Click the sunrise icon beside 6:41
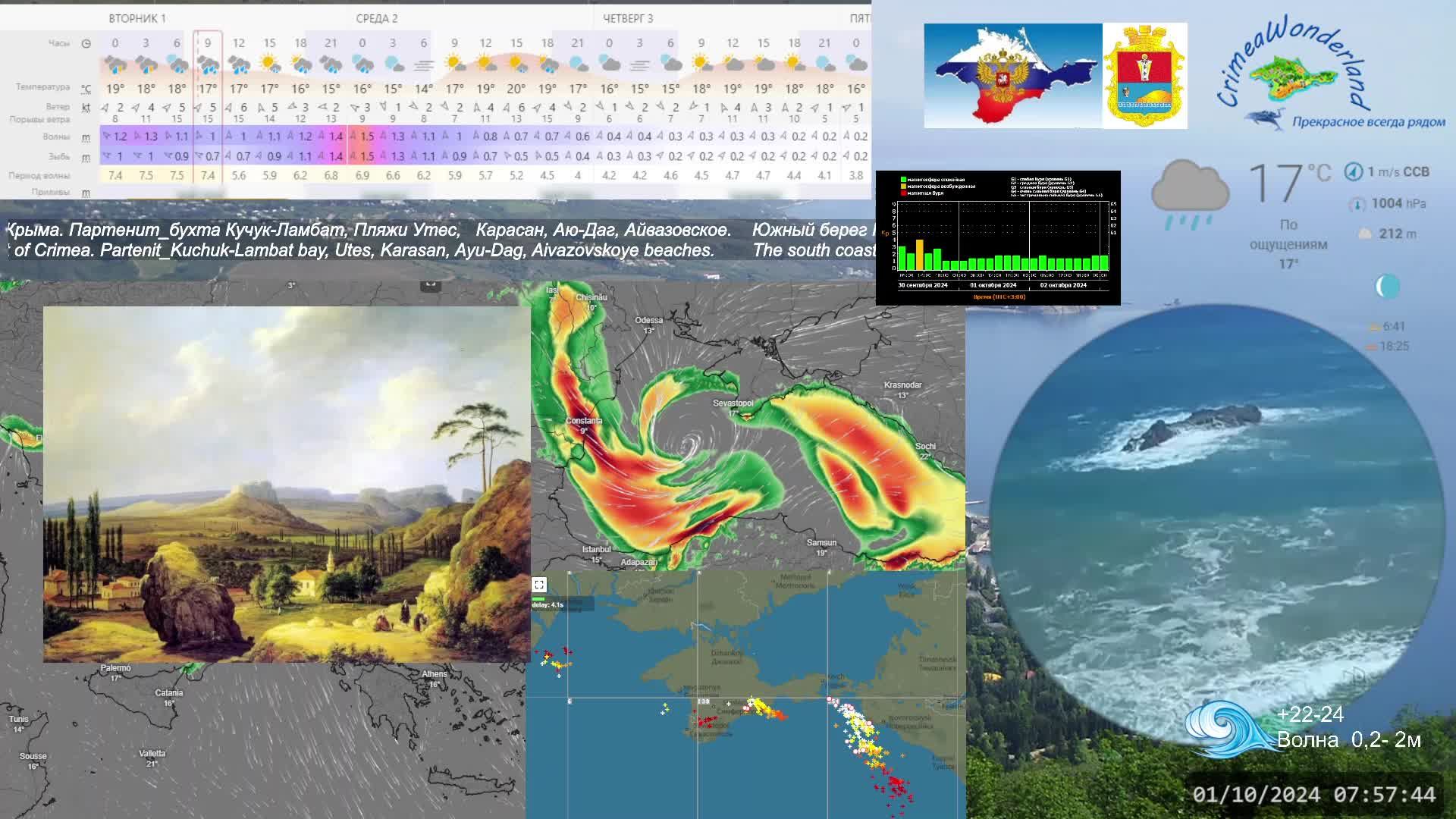This screenshot has height=819, width=1456. [x=1373, y=327]
